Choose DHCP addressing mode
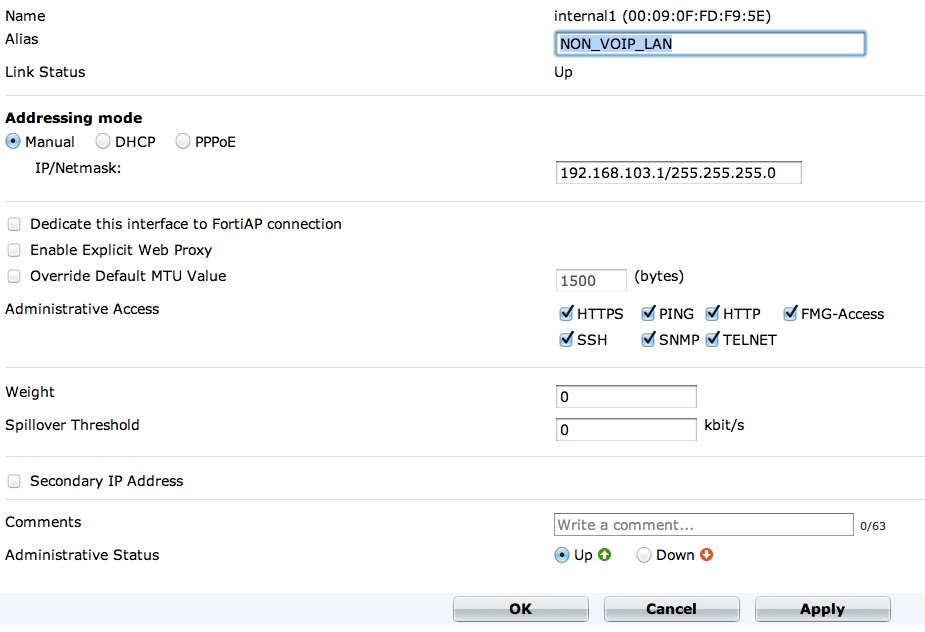This screenshot has height=632, width=925. click(103, 142)
